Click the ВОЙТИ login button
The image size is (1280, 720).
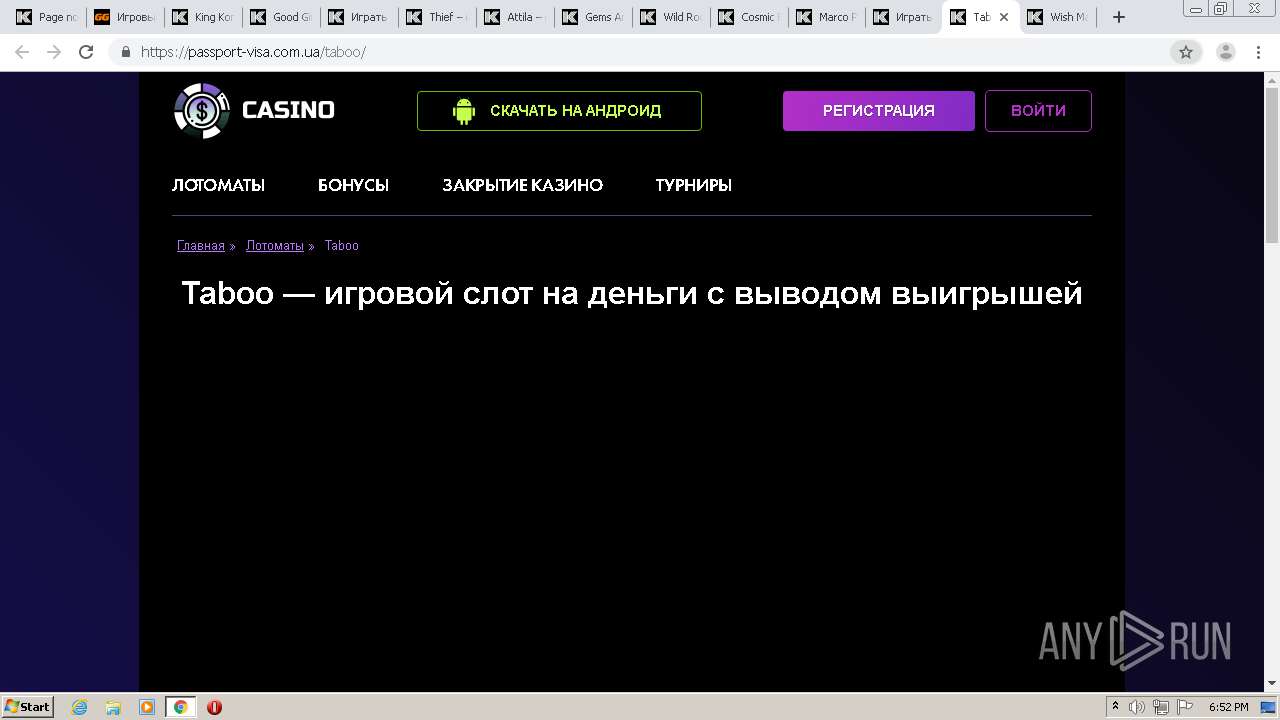1038,111
